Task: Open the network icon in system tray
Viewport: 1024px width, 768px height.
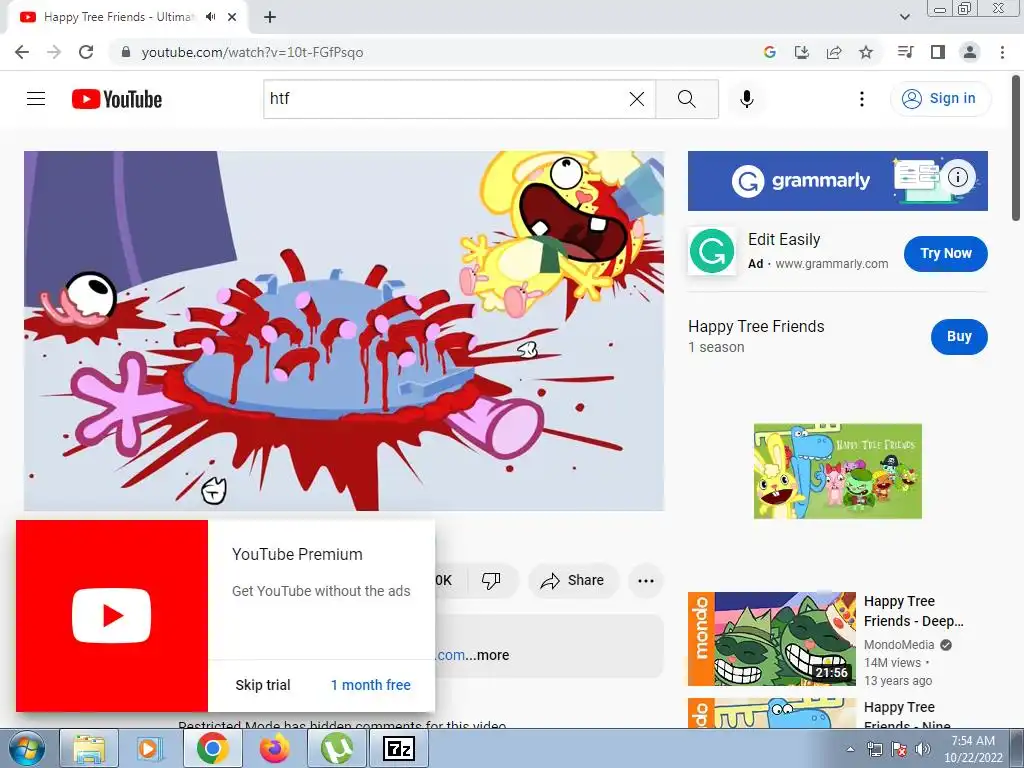Action: coord(874,749)
